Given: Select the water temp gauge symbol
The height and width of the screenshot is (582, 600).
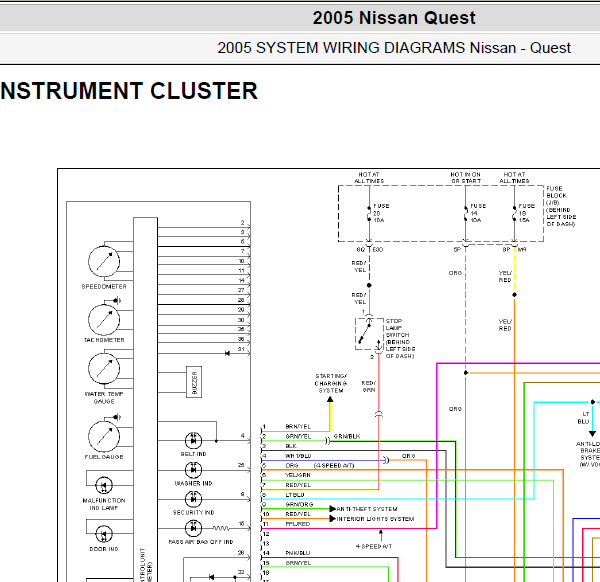Looking at the screenshot, I should (x=104, y=368).
